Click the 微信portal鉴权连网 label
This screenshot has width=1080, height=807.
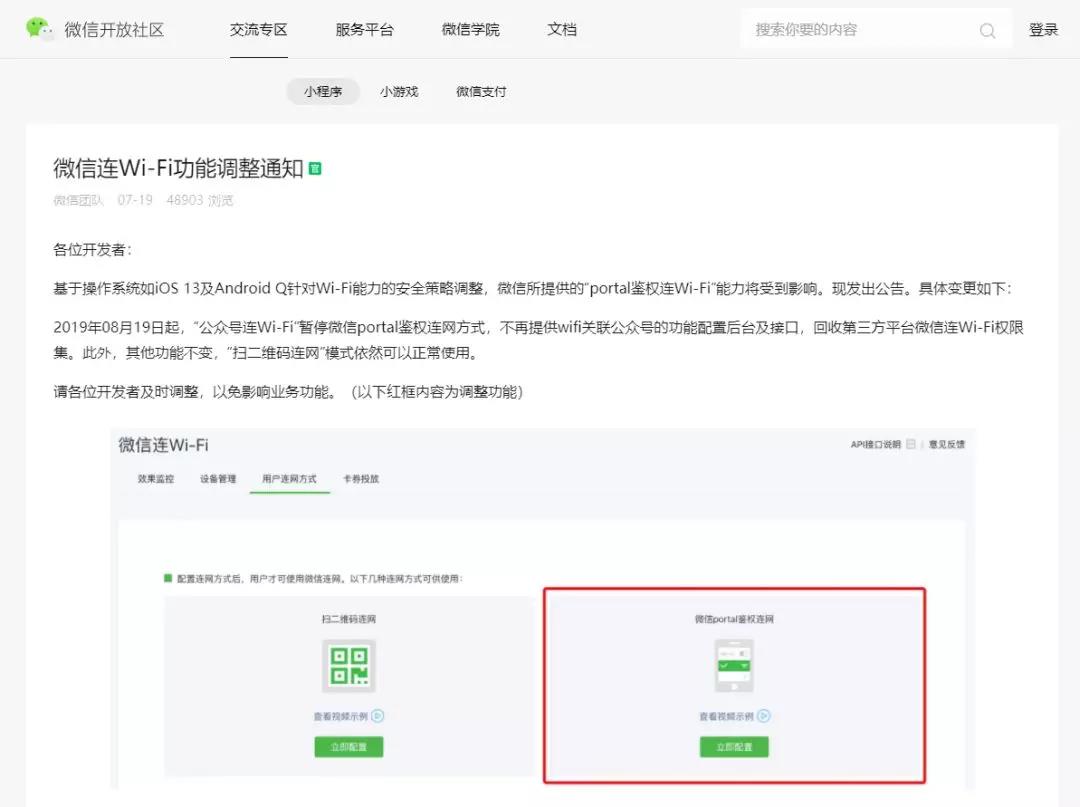pyautogui.click(x=734, y=619)
